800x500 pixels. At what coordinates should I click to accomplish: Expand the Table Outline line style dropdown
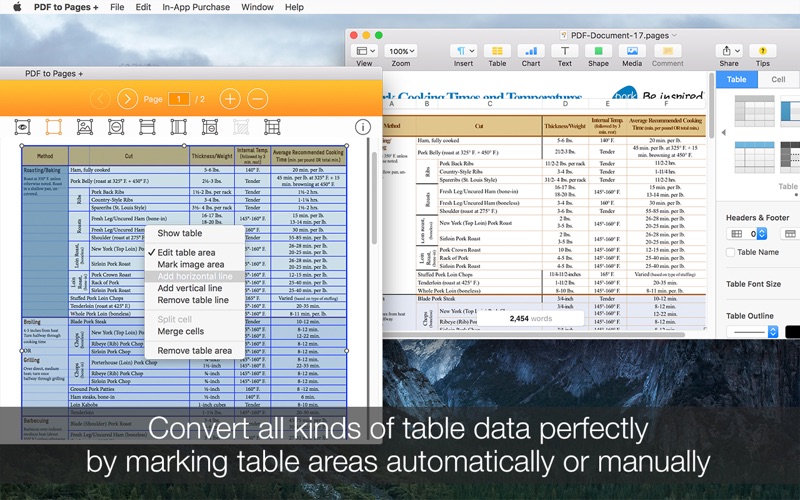752,332
